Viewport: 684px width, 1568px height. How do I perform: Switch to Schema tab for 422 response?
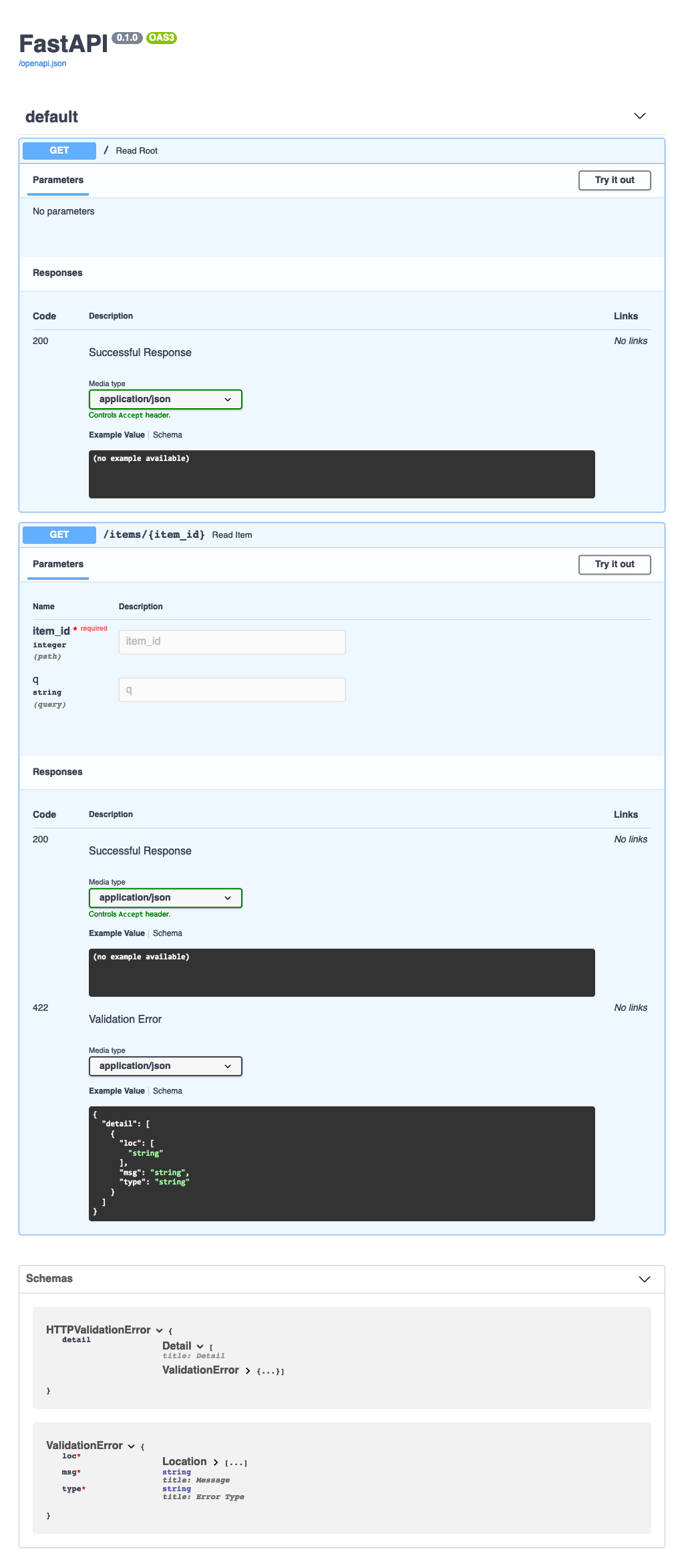click(x=168, y=1091)
